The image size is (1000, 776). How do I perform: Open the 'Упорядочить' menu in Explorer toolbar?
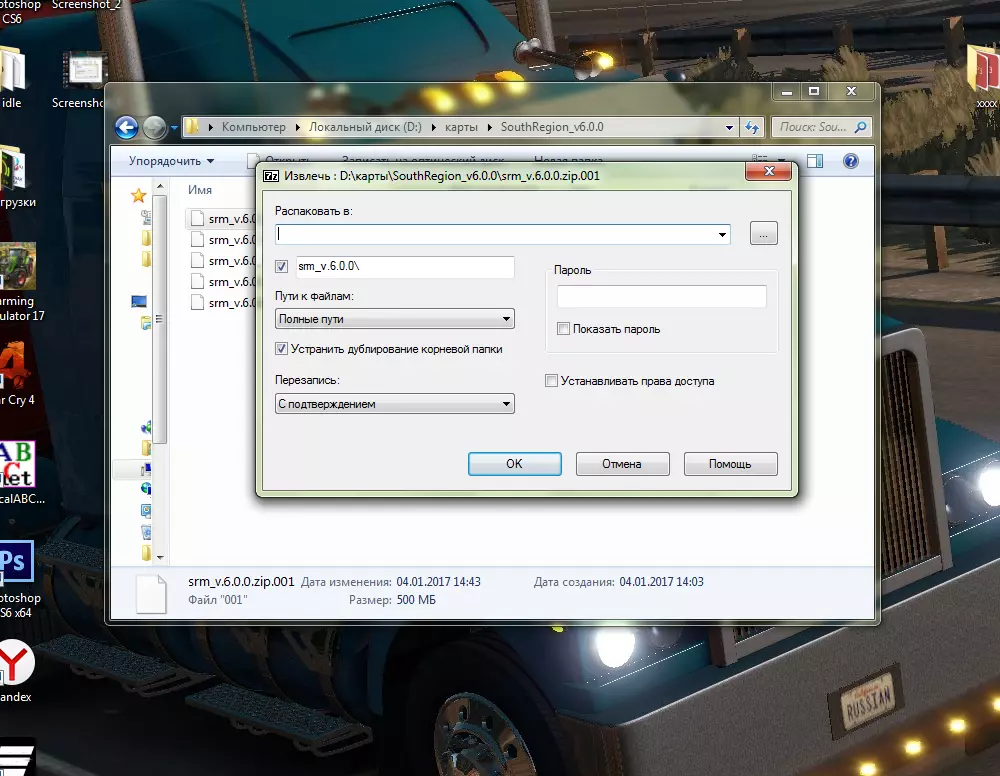(171, 161)
